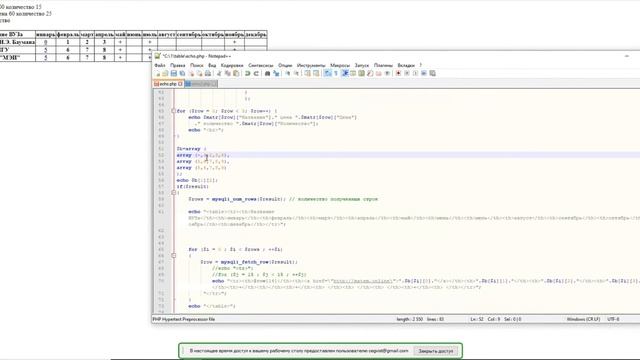Collapse the fold marker at the if($result) block
The image size is (640, 360).
(173, 193)
